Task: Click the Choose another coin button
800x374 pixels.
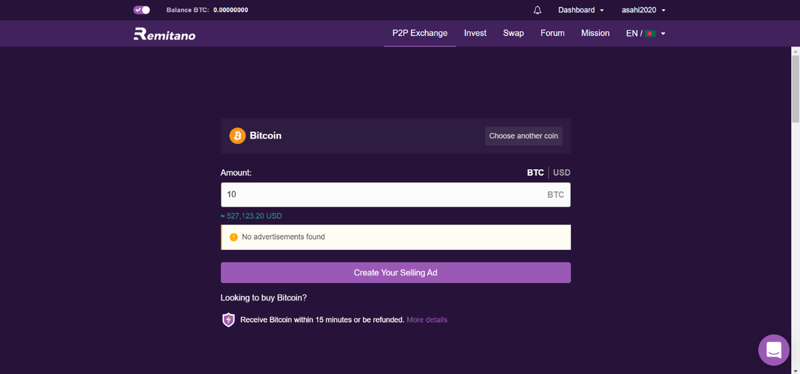Action: (x=523, y=136)
